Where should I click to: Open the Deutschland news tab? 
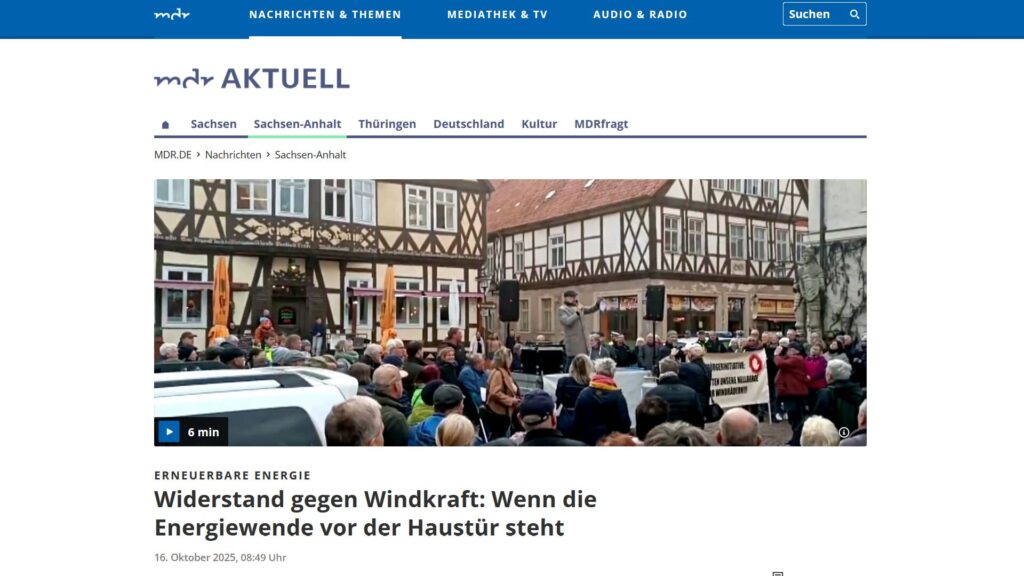468,124
